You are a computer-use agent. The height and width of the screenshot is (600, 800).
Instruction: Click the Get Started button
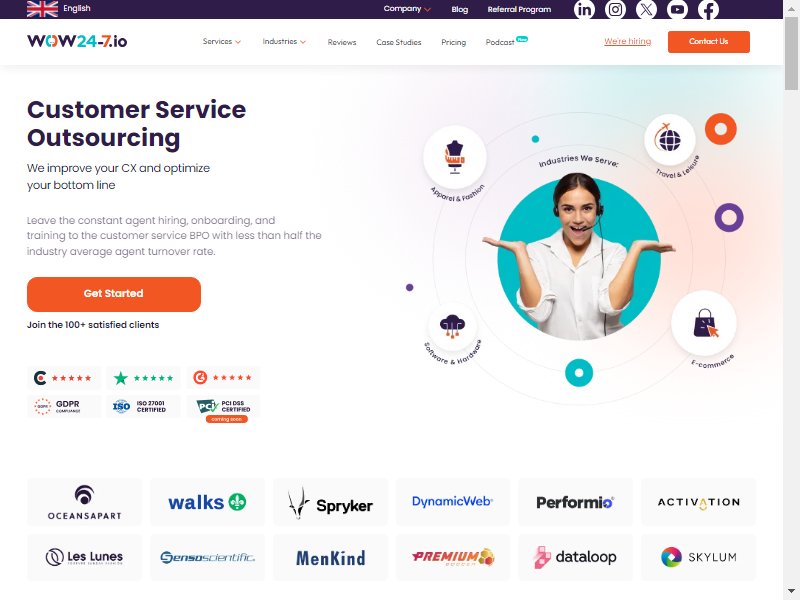coord(114,294)
